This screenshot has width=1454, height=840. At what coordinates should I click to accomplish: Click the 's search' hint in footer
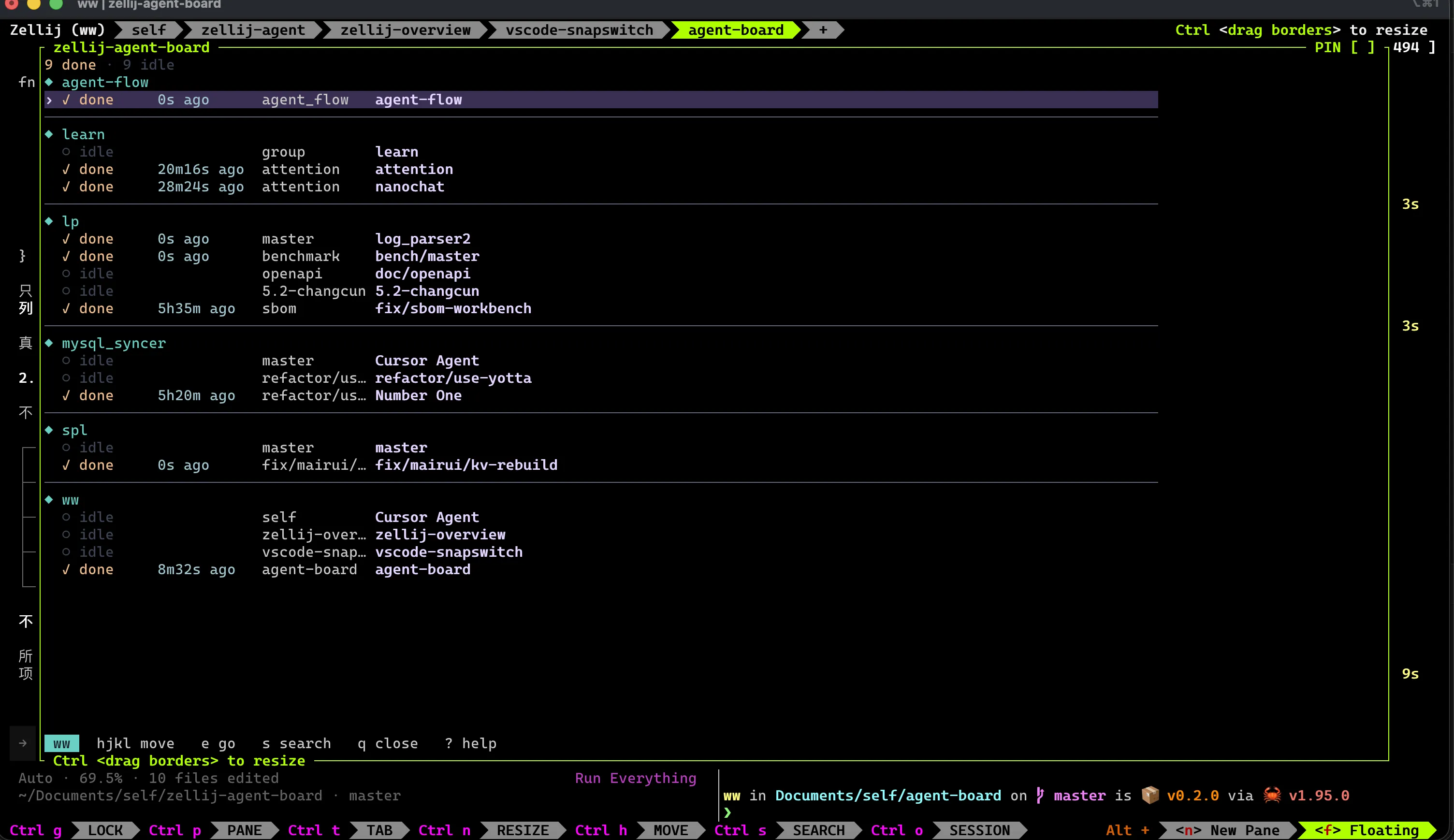tap(297, 744)
